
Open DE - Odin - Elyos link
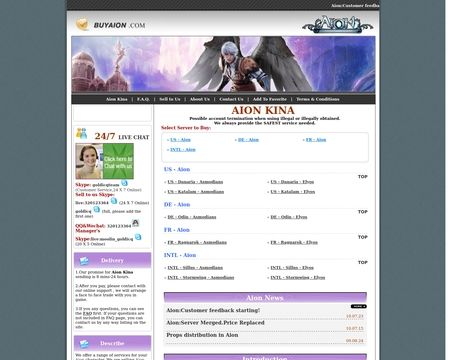coord(289,217)
